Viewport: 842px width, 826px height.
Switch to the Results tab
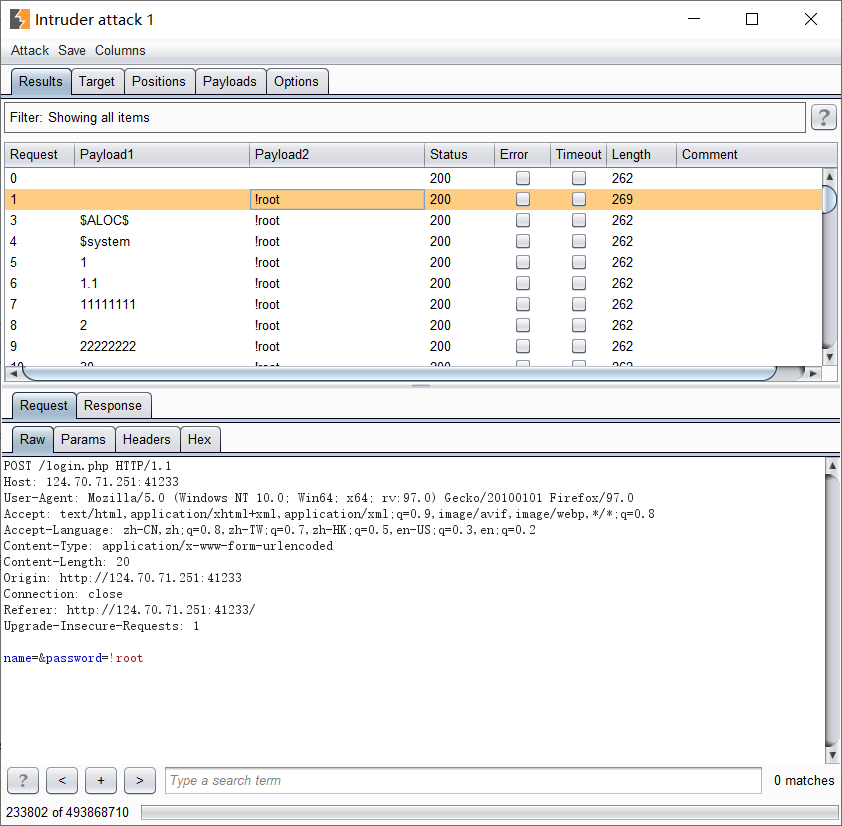tap(41, 82)
